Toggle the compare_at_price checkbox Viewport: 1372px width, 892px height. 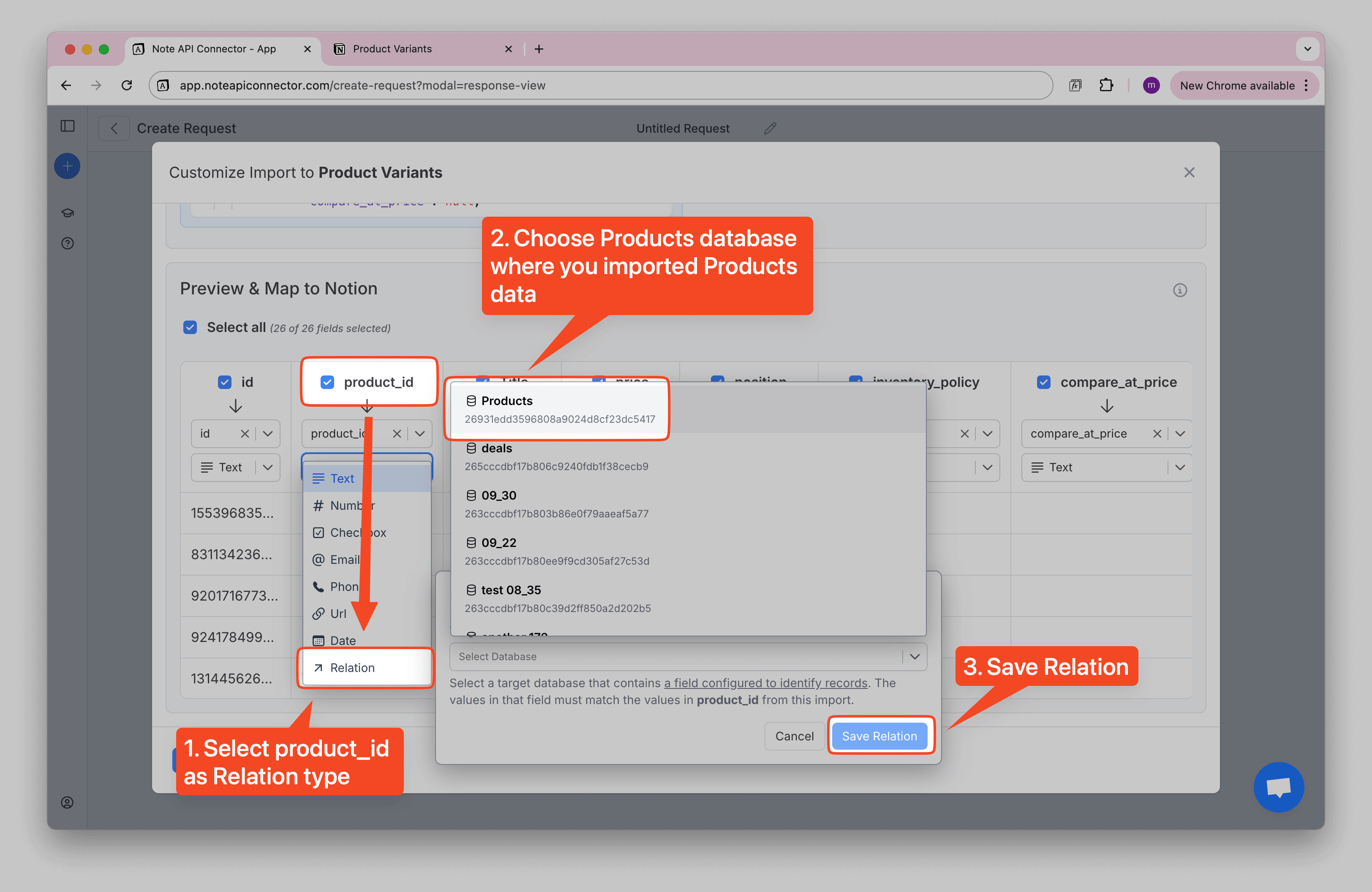click(x=1043, y=382)
